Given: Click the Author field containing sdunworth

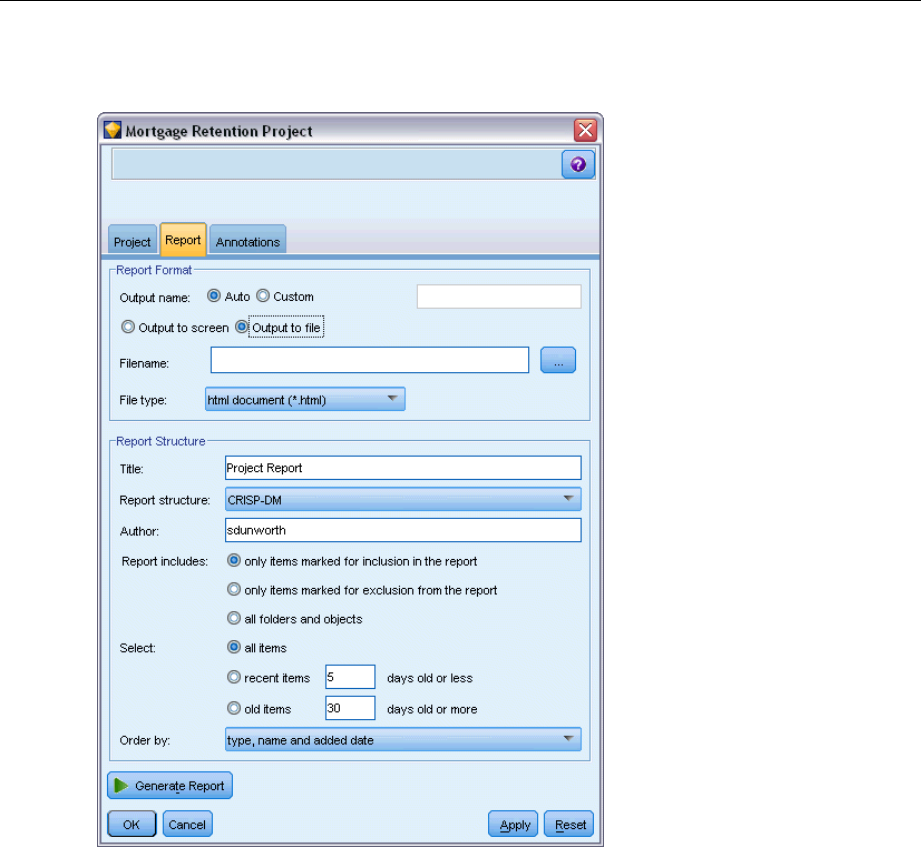Looking at the screenshot, I should (403, 530).
